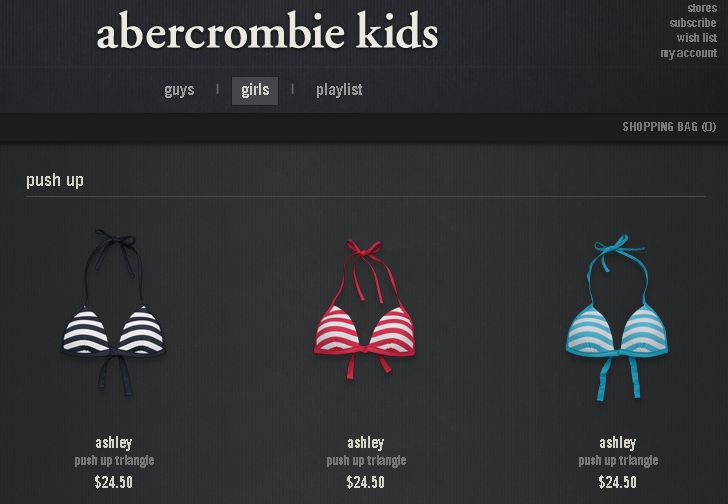
Task: View the red striped product thumbnail
Action: tap(365, 309)
